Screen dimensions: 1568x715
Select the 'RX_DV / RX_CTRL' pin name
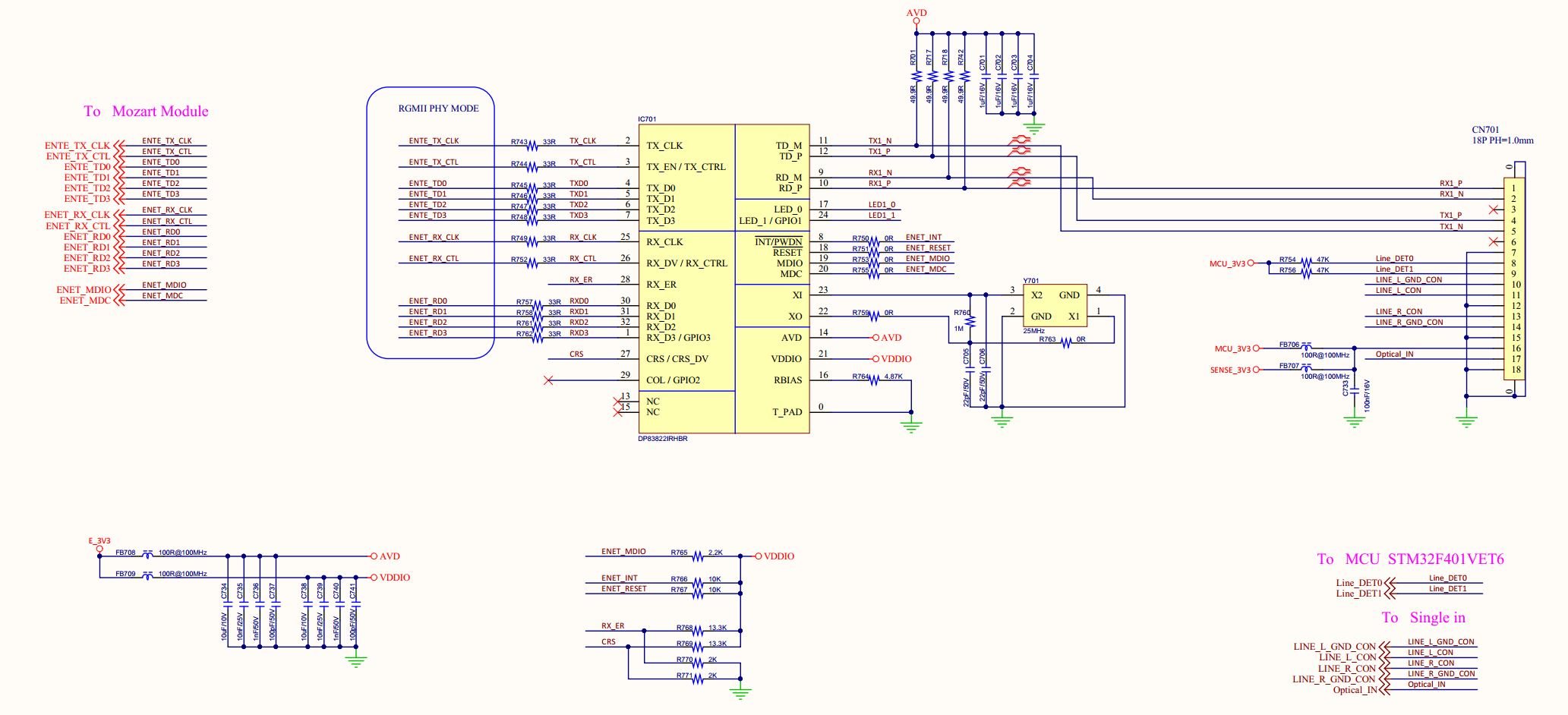tap(686, 263)
